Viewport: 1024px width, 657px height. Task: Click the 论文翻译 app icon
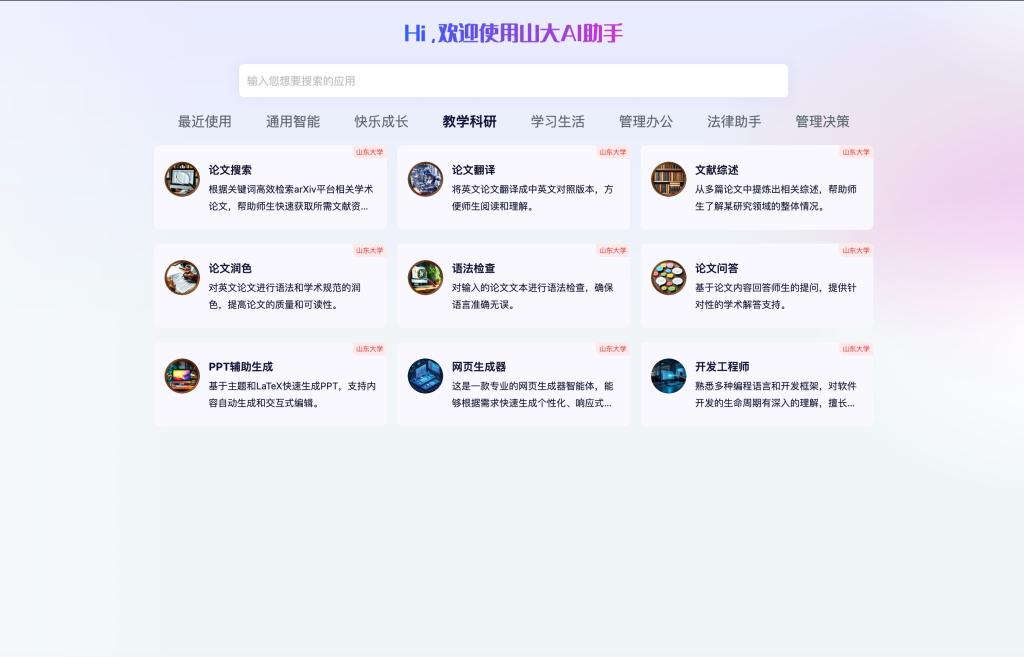(x=425, y=179)
